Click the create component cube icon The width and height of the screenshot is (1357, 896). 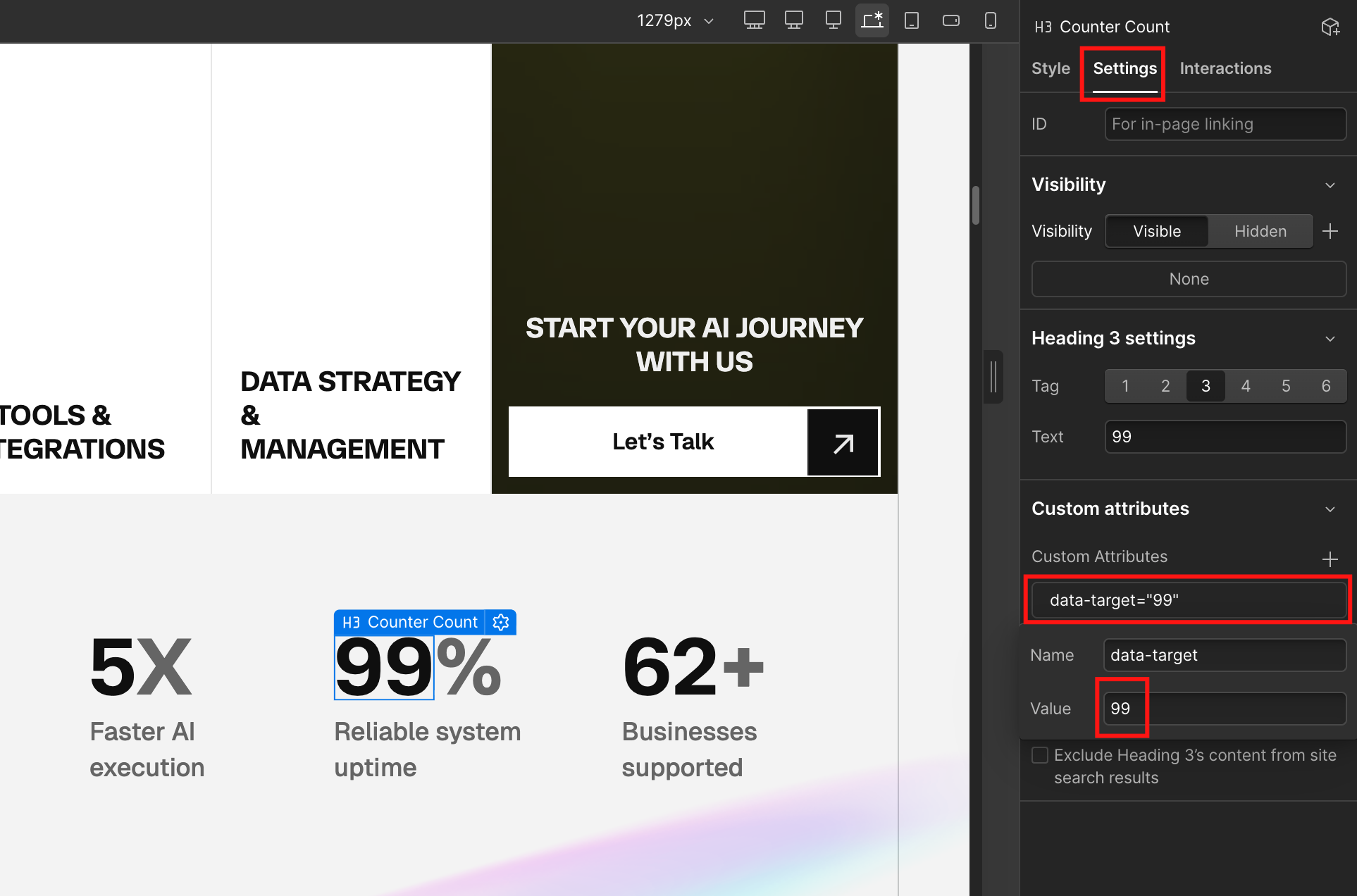point(1330,27)
